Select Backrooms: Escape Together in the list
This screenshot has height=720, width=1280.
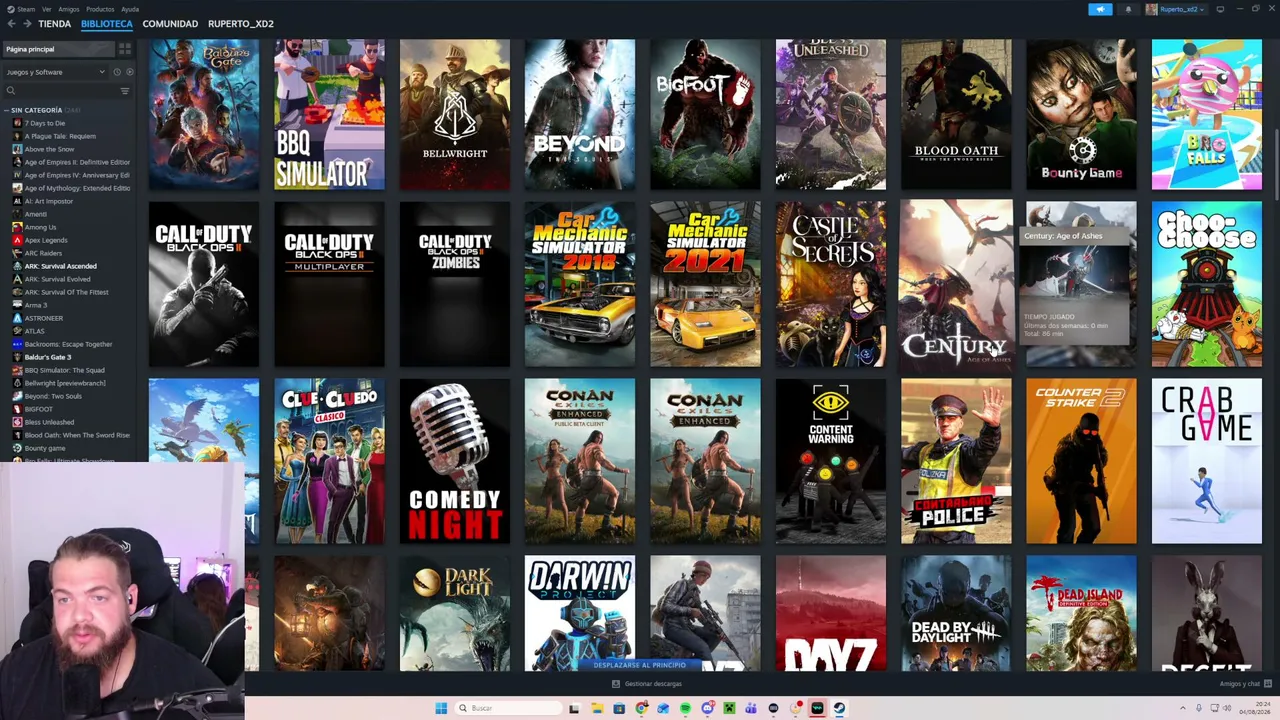(68, 344)
